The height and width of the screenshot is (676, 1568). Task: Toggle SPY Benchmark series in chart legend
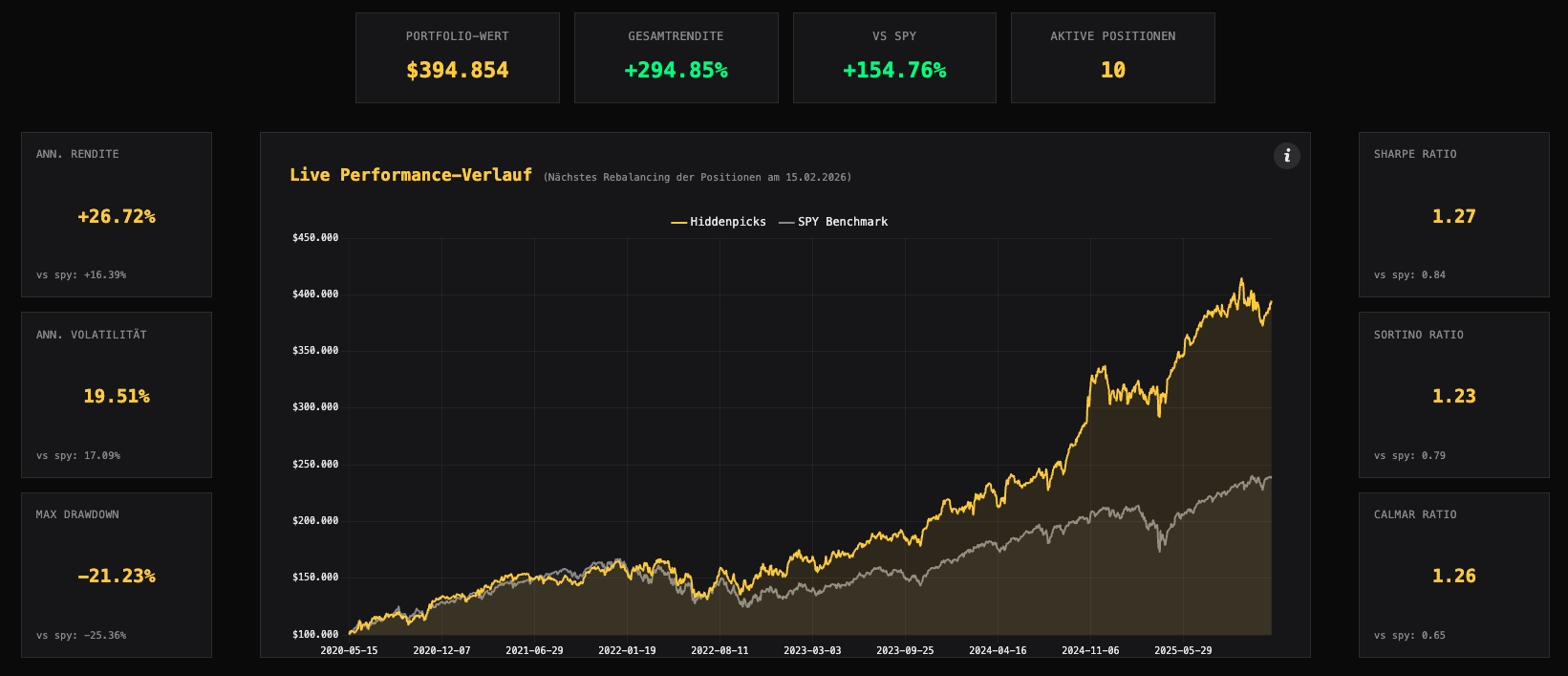pos(842,222)
